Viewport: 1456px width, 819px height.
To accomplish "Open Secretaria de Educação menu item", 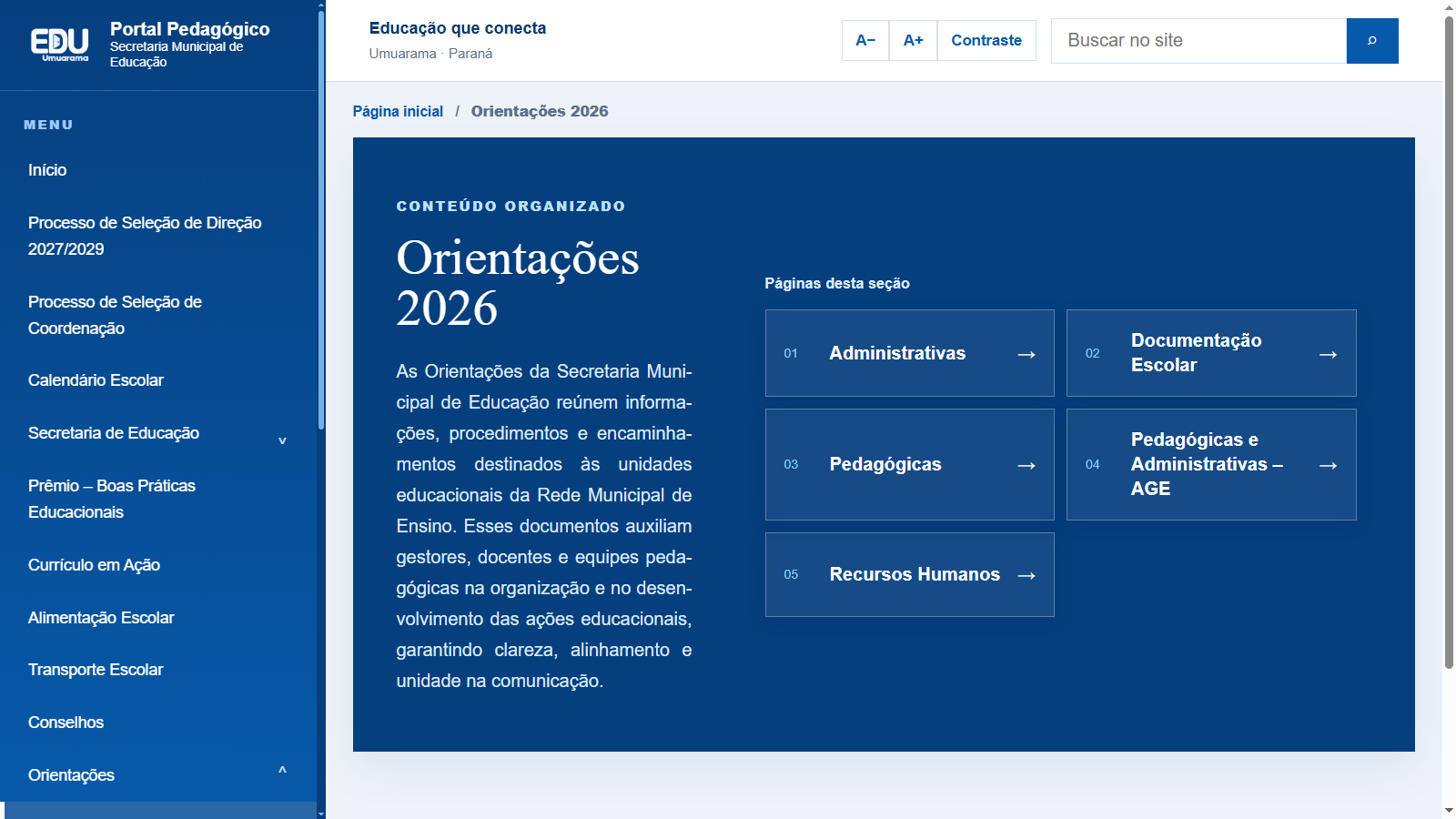I will pos(114,433).
